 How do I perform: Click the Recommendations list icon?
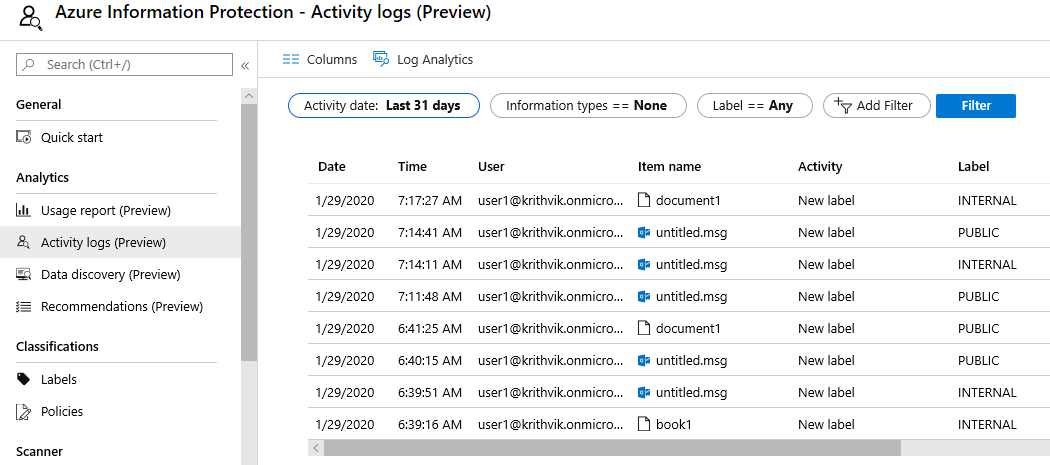[x=23, y=306]
